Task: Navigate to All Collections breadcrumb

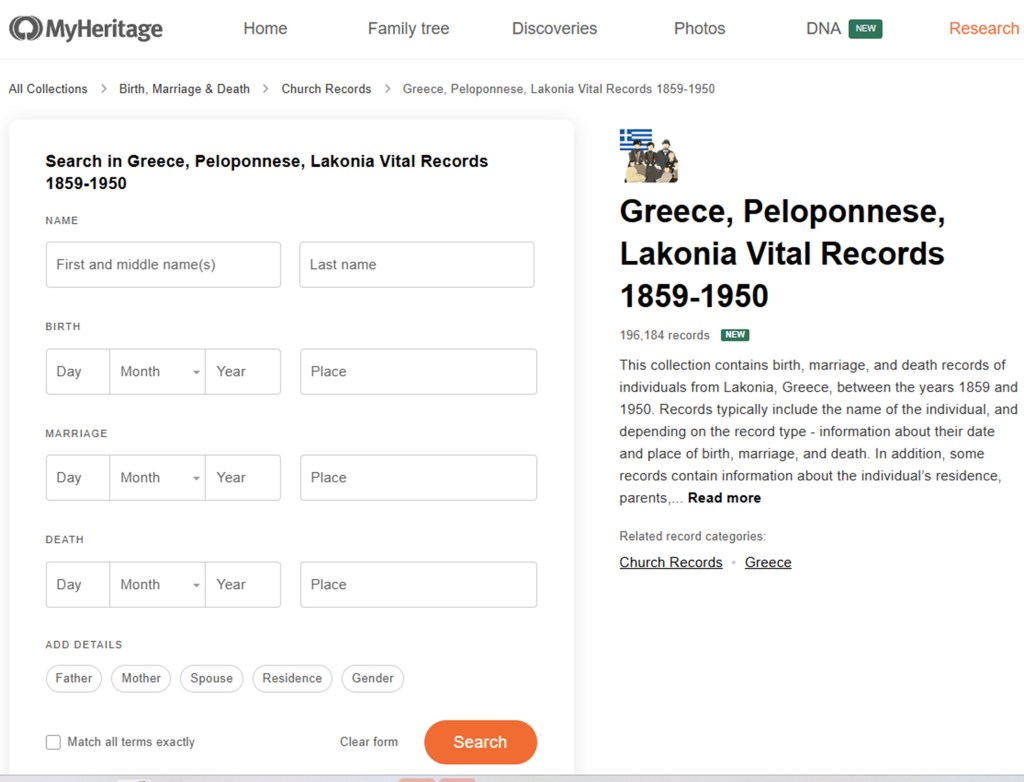Action: tap(48, 89)
